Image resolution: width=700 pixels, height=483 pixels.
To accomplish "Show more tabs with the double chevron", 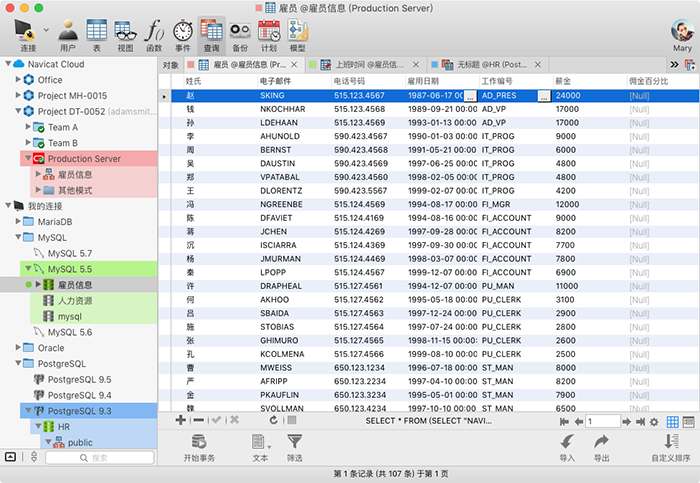I will coord(674,65).
